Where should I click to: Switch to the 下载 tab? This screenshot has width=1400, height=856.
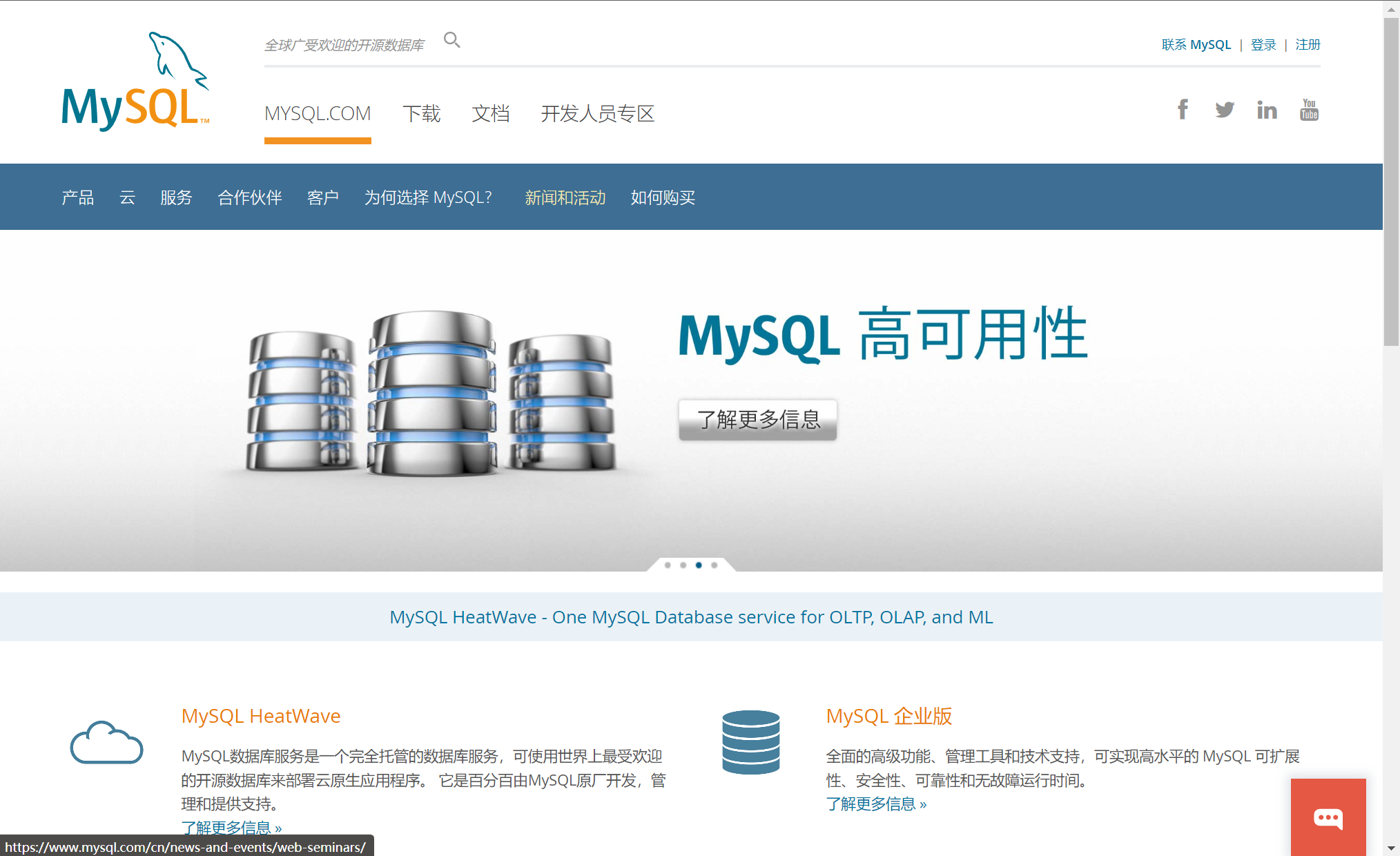coord(422,113)
